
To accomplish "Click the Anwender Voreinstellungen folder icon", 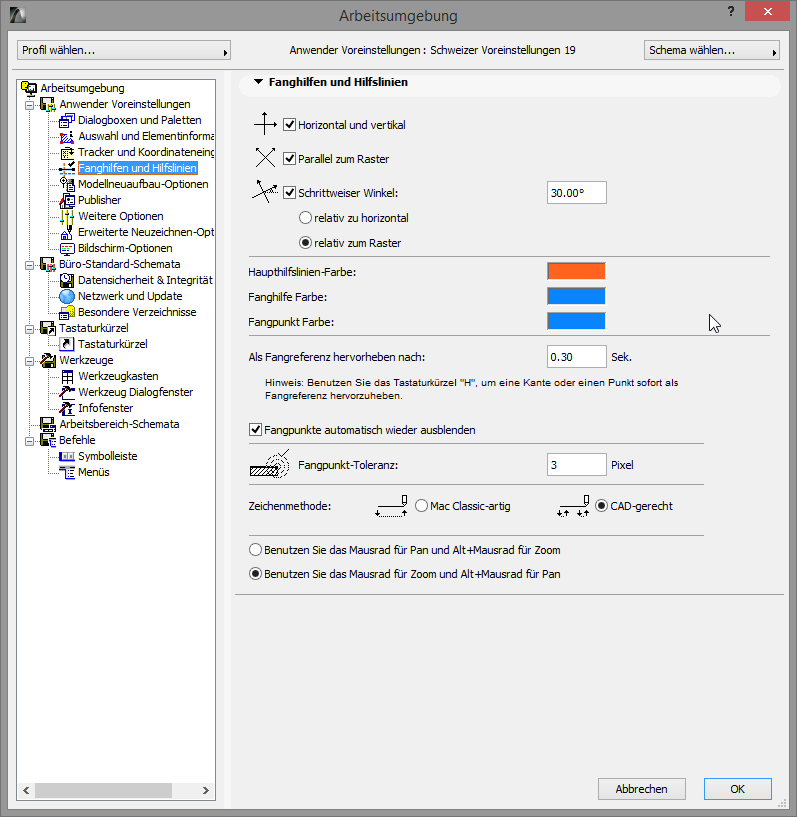I will [x=48, y=104].
